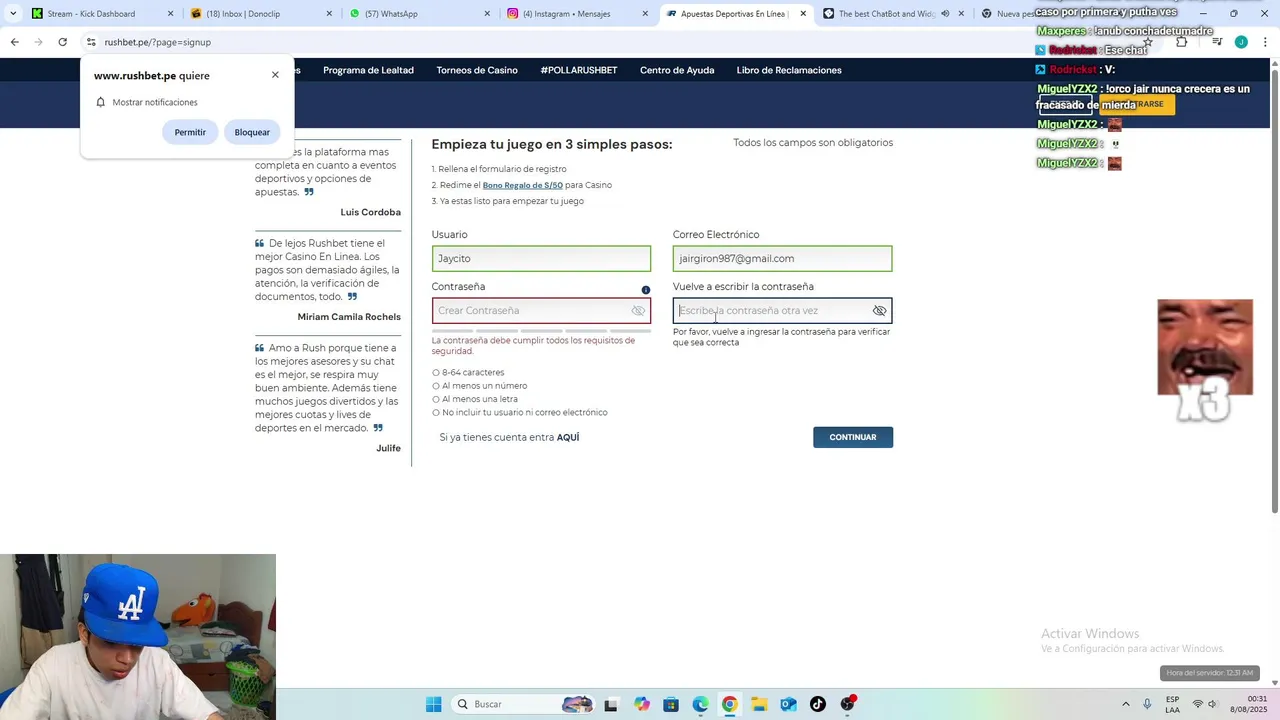The height and width of the screenshot is (720, 1280).
Task: Open OBS Studio from the taskbar
Action: coord(848,704)
